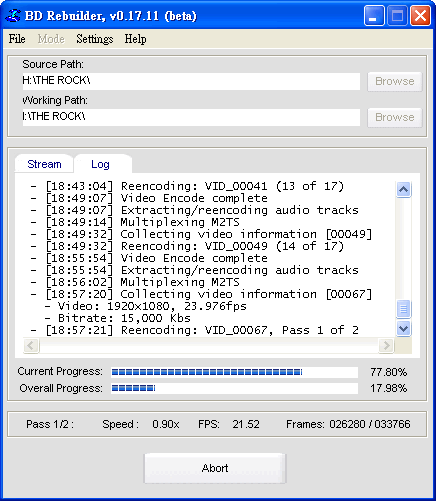Open the Settings menu

(x=95, y=39)
